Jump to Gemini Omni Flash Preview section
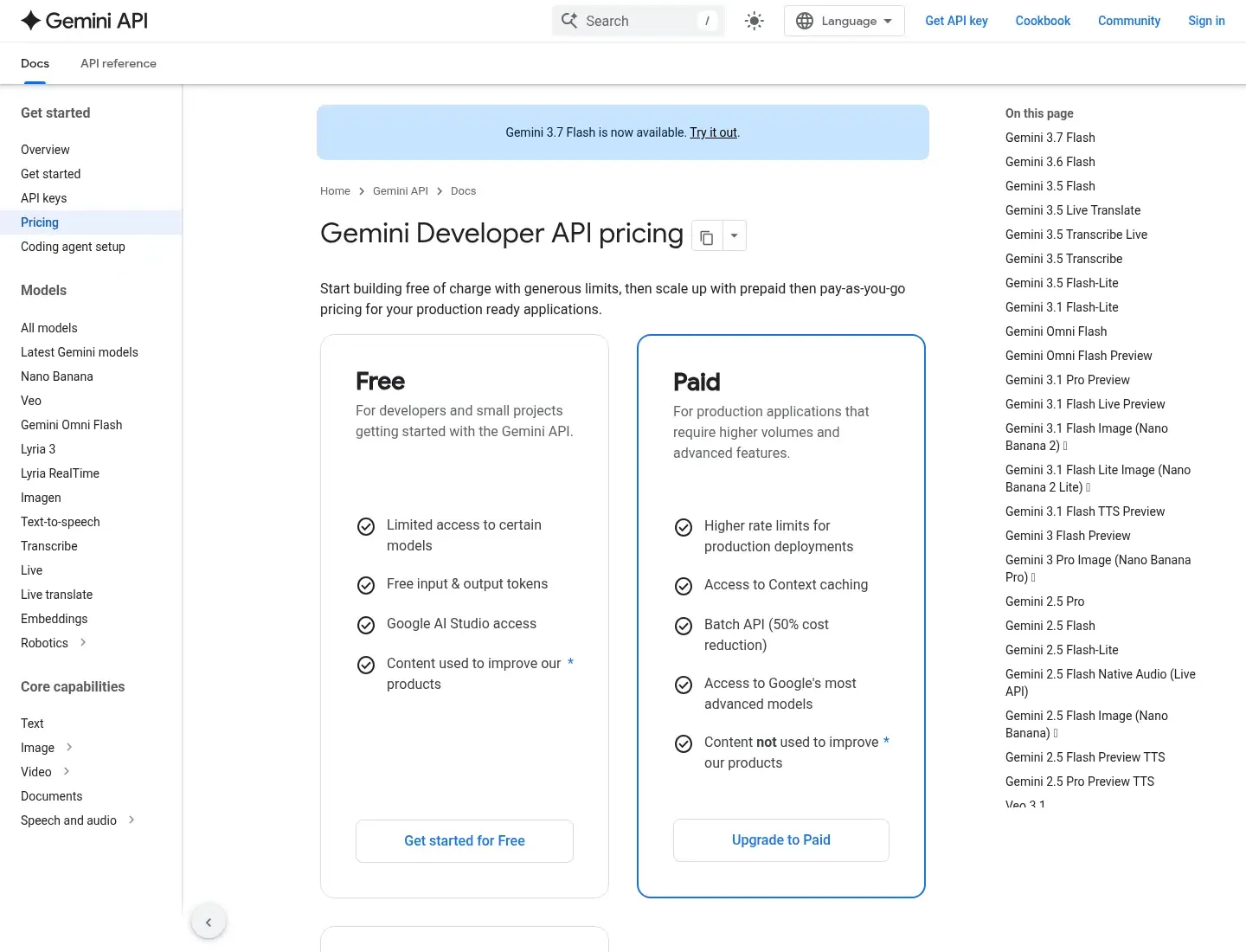The width and height of the screenshot is (1246, 952). [x=1079, y=356]
